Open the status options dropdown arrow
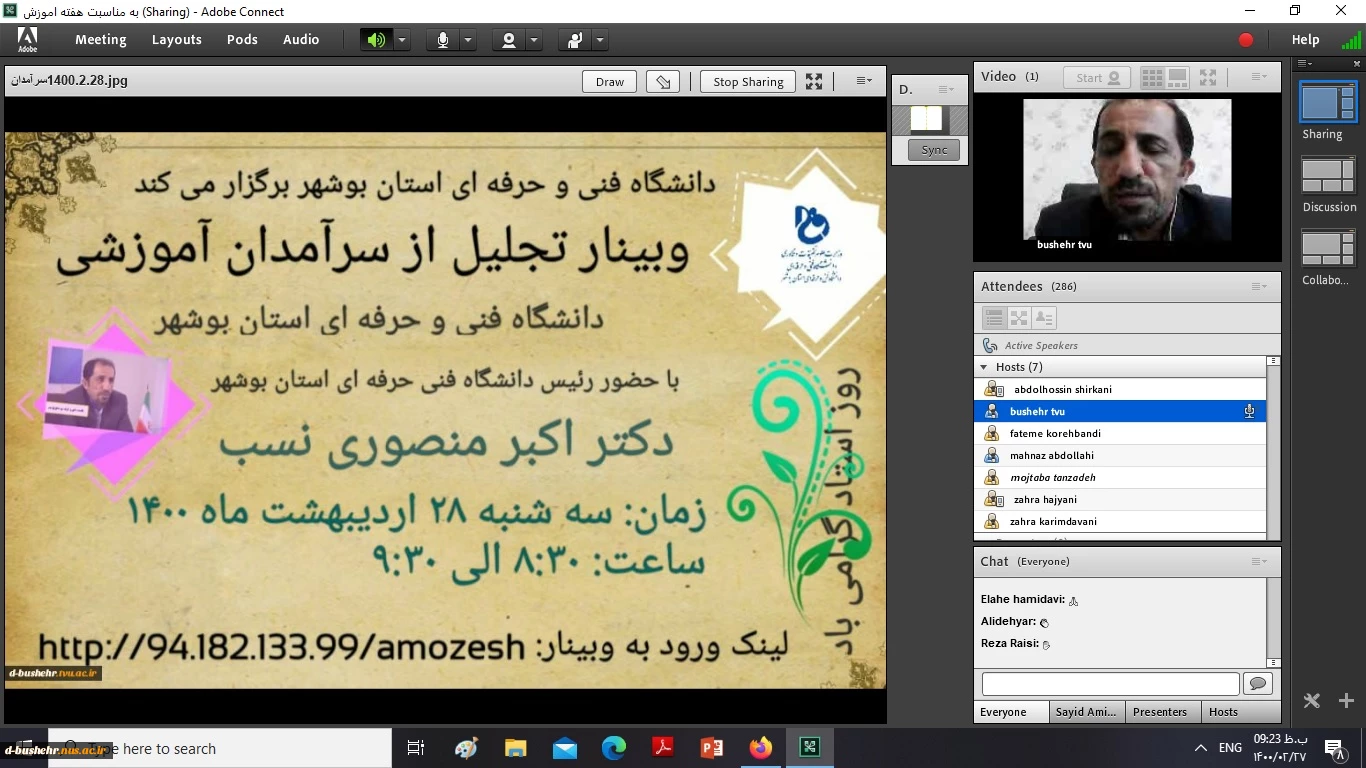This screenshot has height=768, width=1366. 600,40
